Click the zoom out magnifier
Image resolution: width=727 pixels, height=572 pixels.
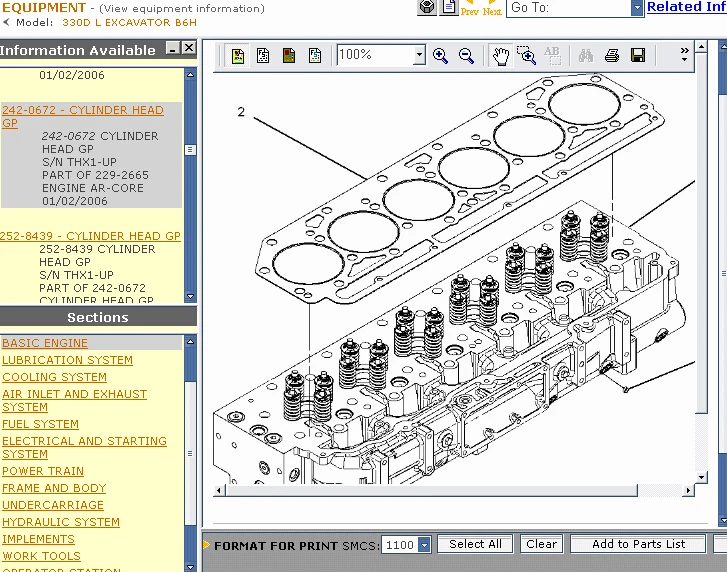(x=466, y=56)
